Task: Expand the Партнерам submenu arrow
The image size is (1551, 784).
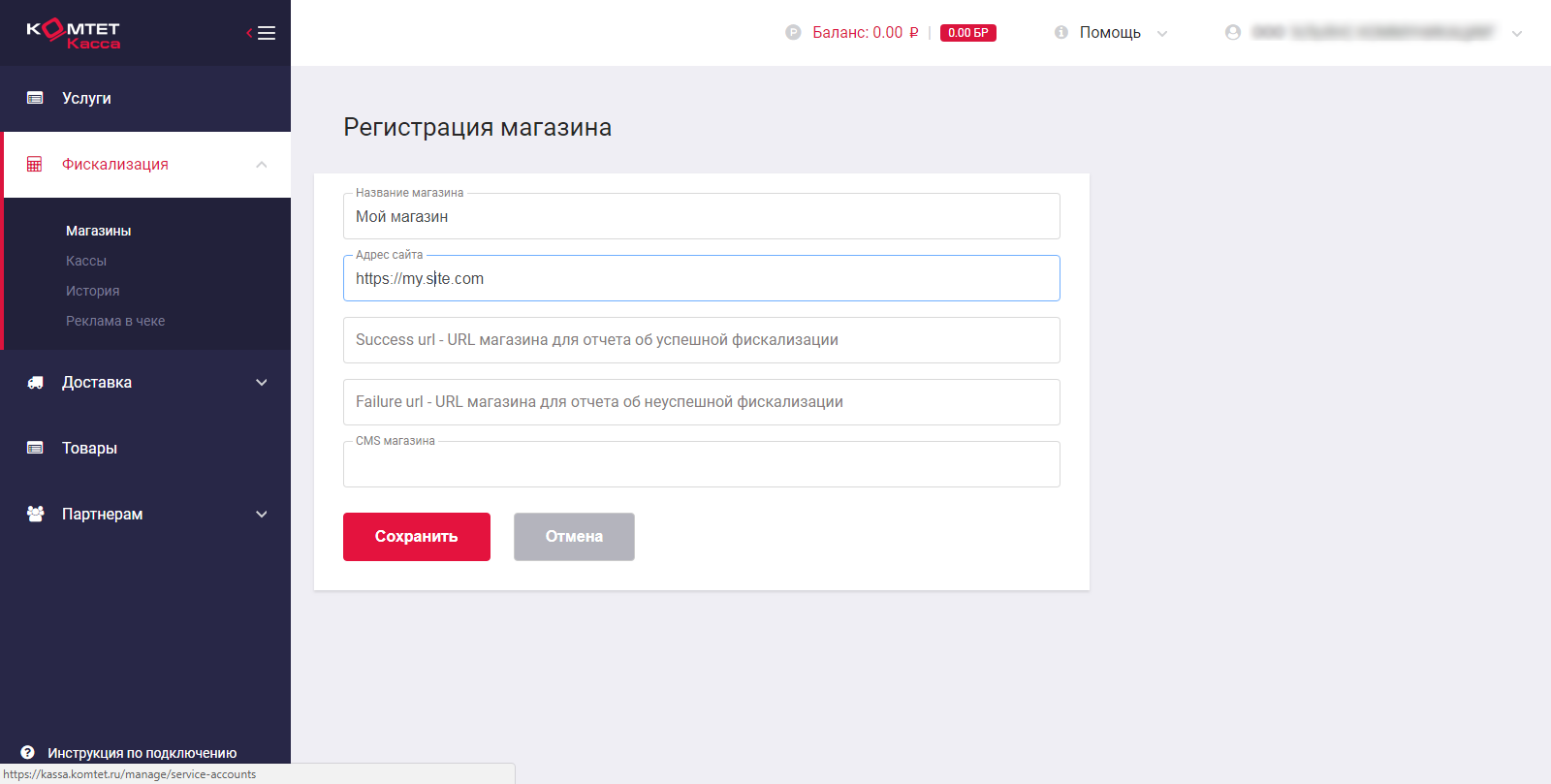Action: click(262, 514)
